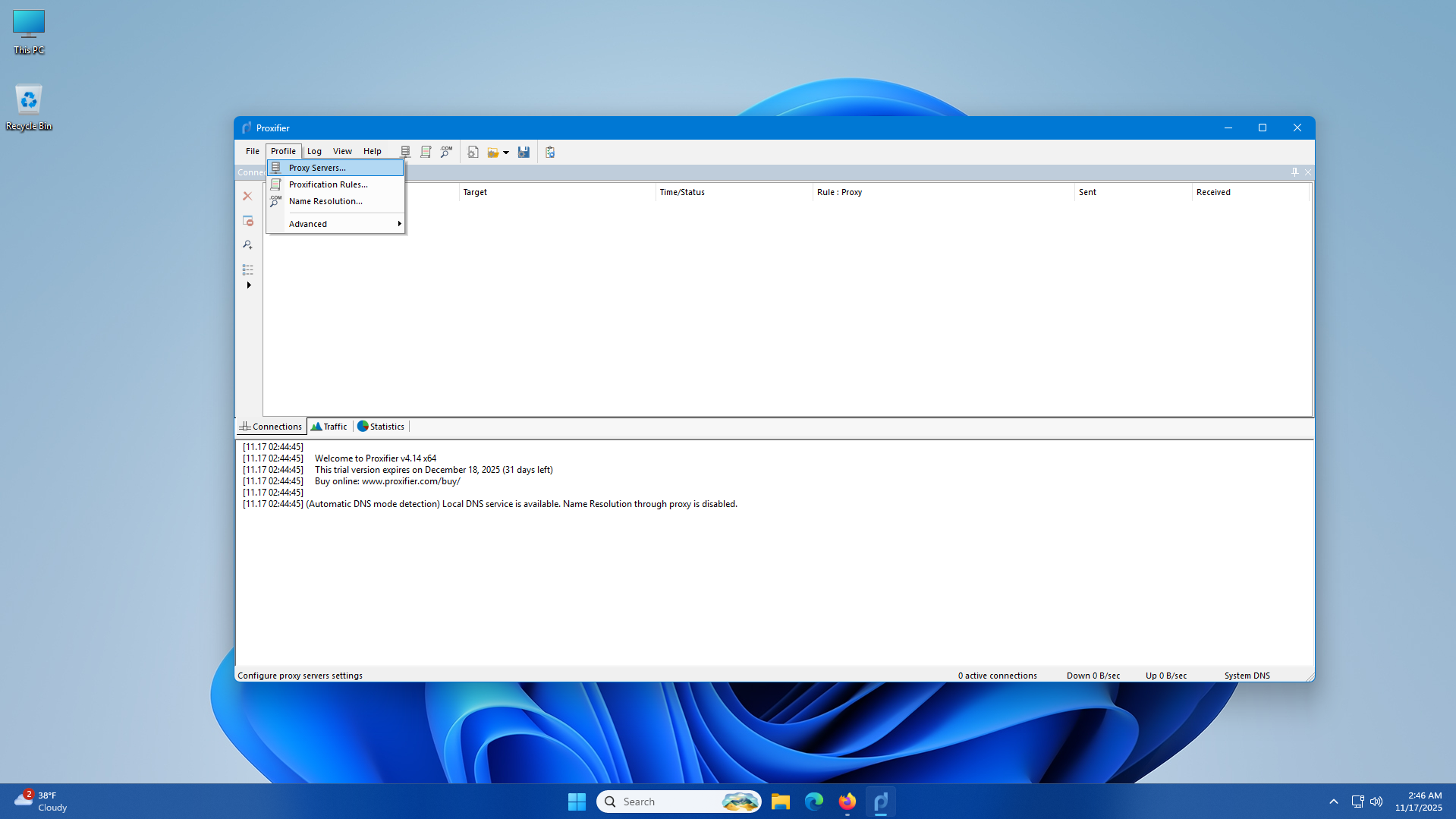
Task: Click 'Down 0 B/sec' status bar entry
Action: (1093, 676)
